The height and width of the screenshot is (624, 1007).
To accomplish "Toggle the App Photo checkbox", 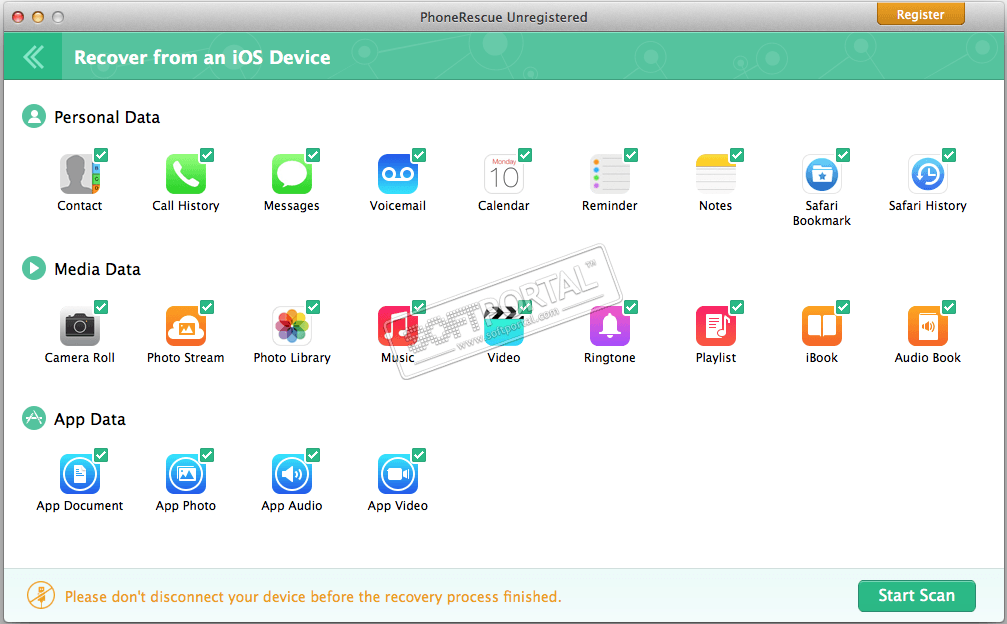I will (207, 455).
